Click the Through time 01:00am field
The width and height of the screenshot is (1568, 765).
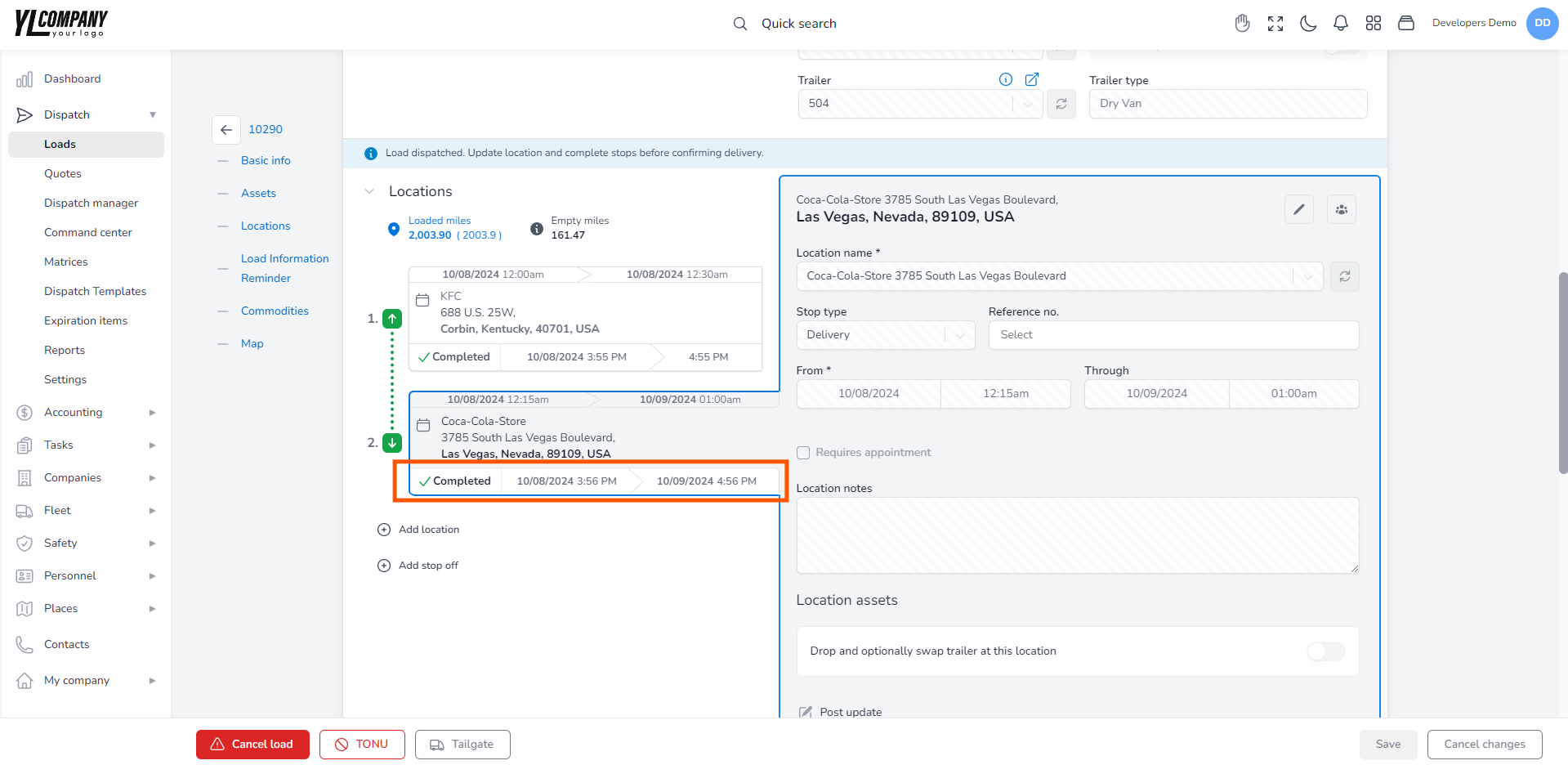[x=1294, y=394]
